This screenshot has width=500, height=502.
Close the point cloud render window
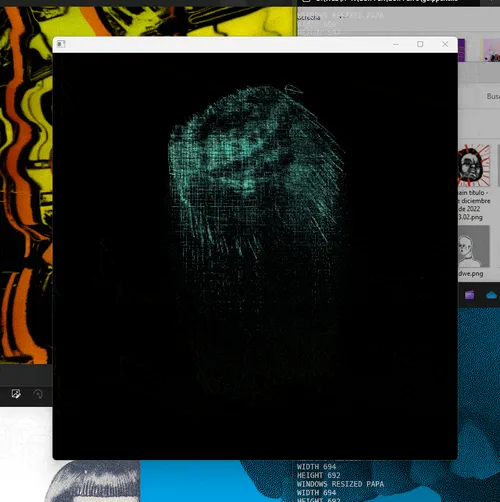(x=445, y=44)
